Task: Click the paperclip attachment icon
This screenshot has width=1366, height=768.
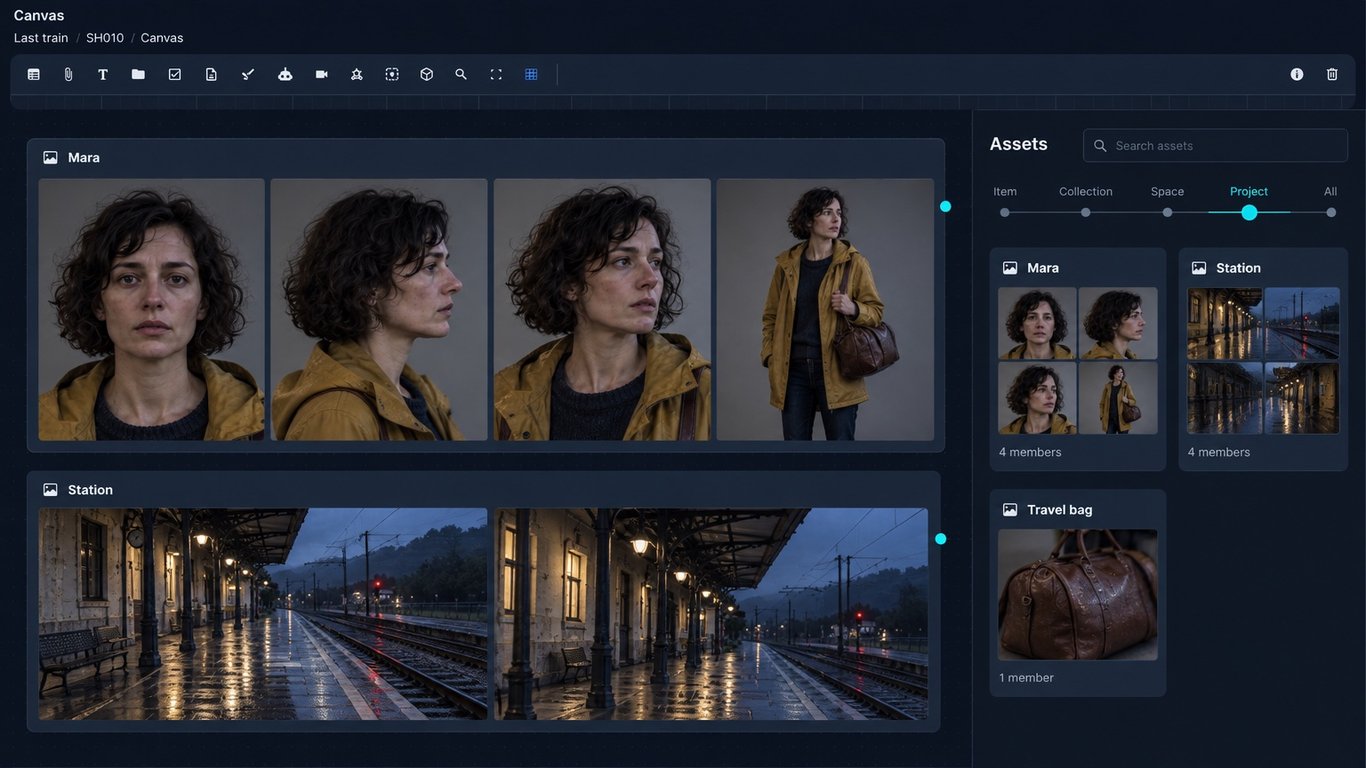Action: pos(68,74)
